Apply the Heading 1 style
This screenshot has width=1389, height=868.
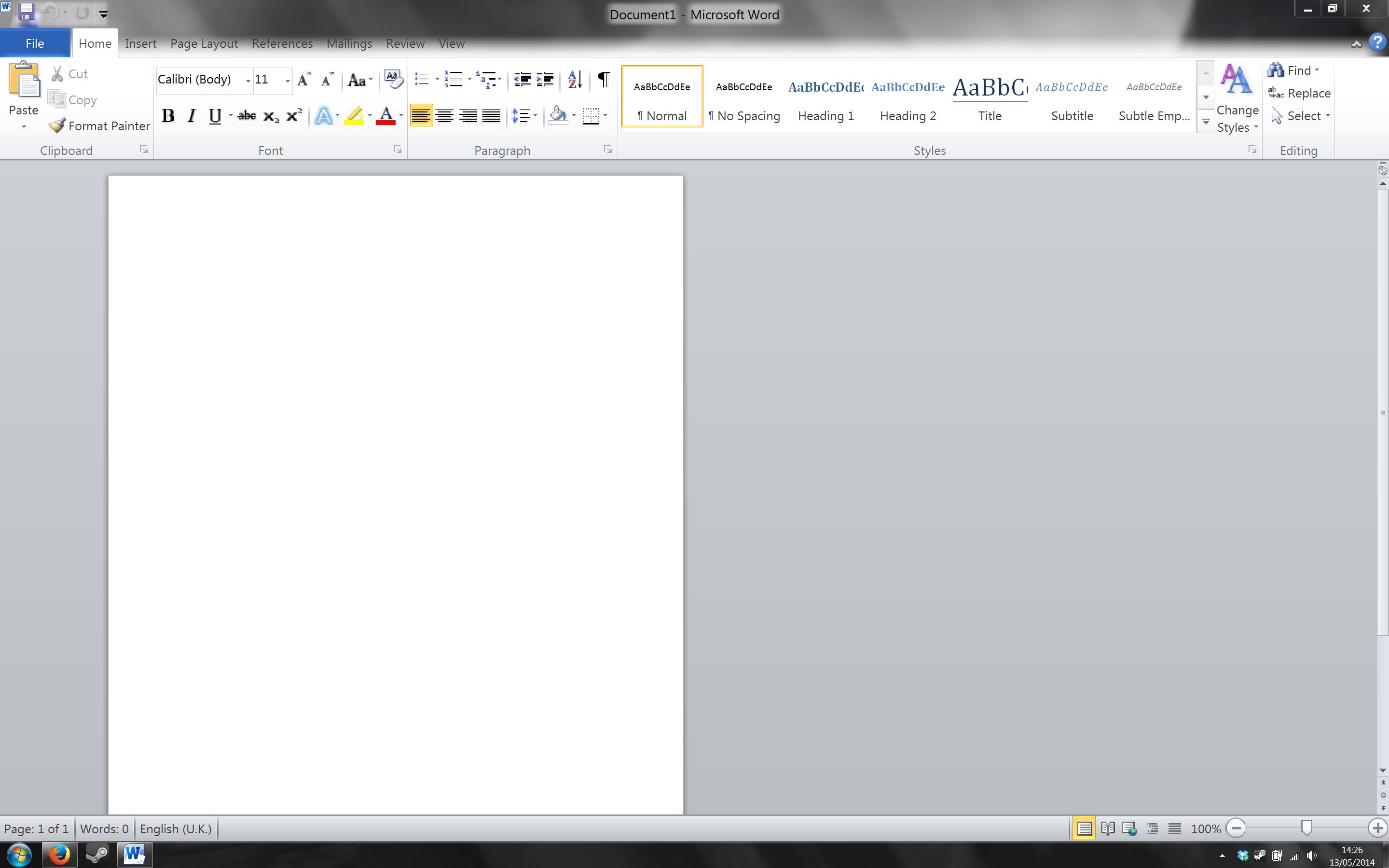(826, 96)
